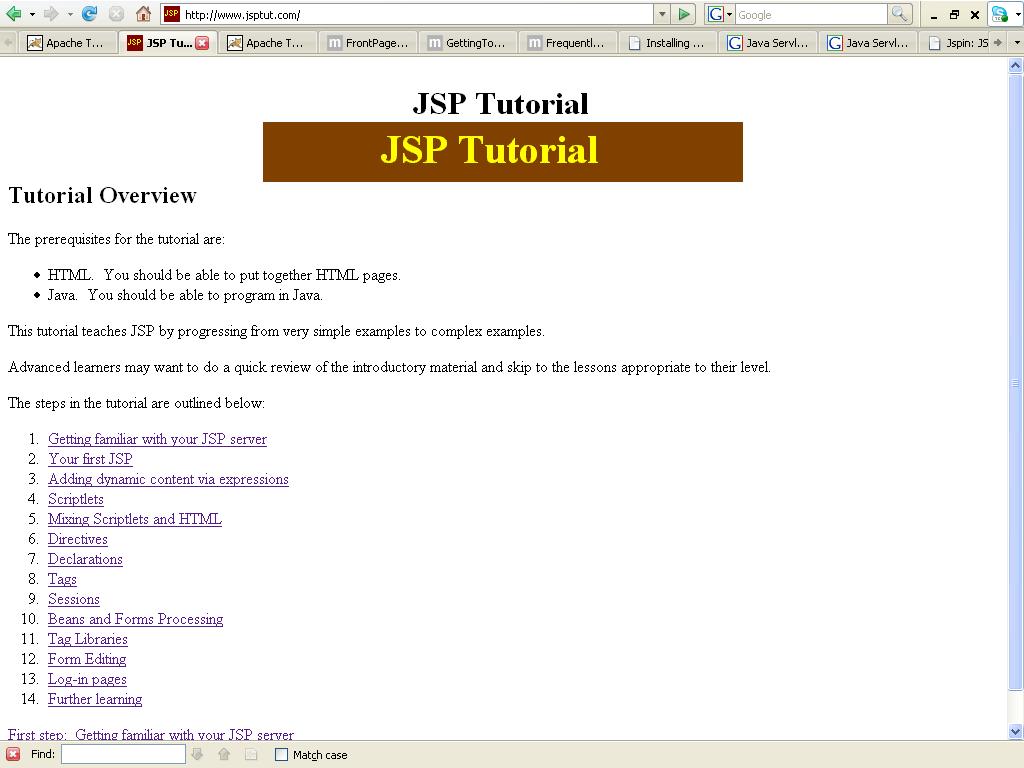Switch to the Installing ... tab
The image size is (1024, 768).
[668, 43]
